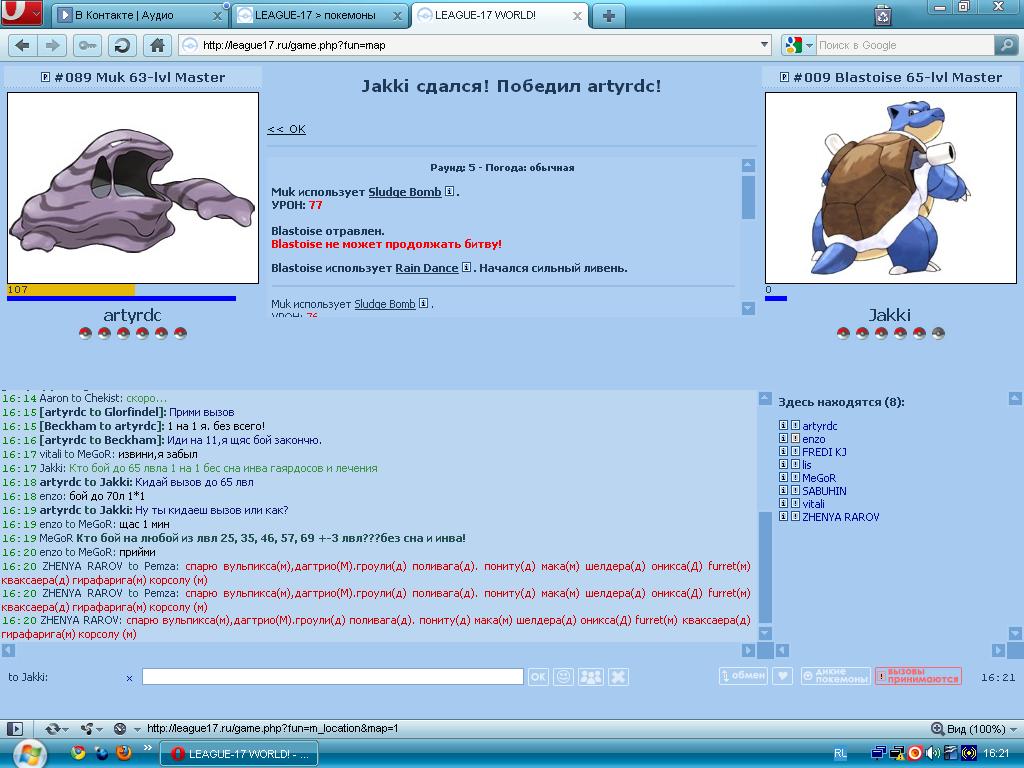Click the battle log scrollbar thumb
Viewport: 1024px width, 768px height.
[748, 197]
